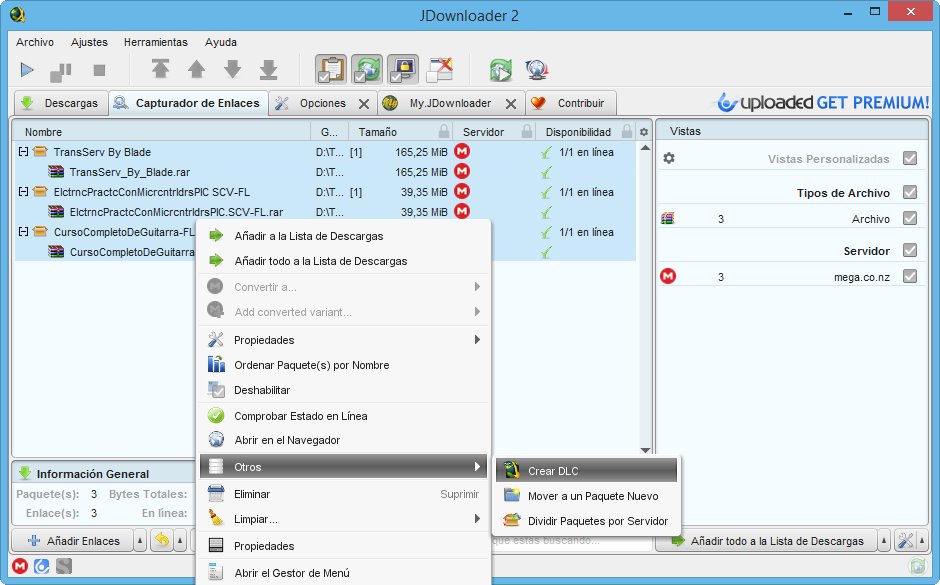Click the bottom Añadir todo a la Lista de Descargas button
940x585 pixels.
coord(768,541)
